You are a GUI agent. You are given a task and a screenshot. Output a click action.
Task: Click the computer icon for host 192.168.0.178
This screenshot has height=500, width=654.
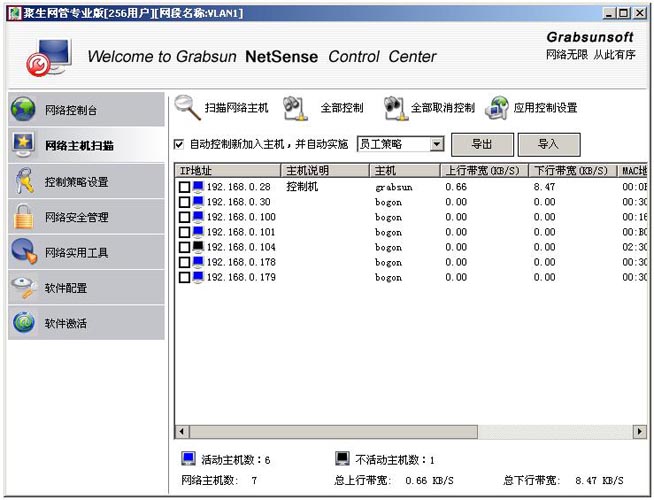coord(198,262)
